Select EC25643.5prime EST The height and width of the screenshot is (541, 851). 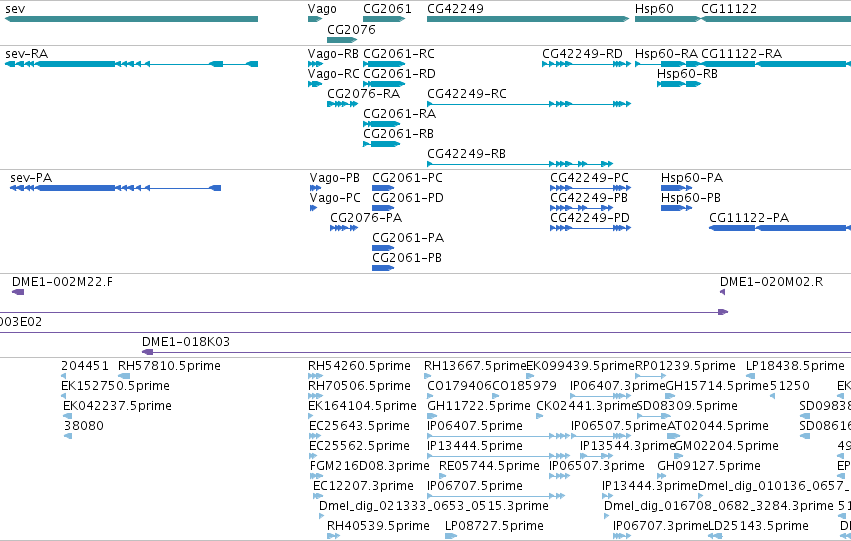tap(315, 436)
